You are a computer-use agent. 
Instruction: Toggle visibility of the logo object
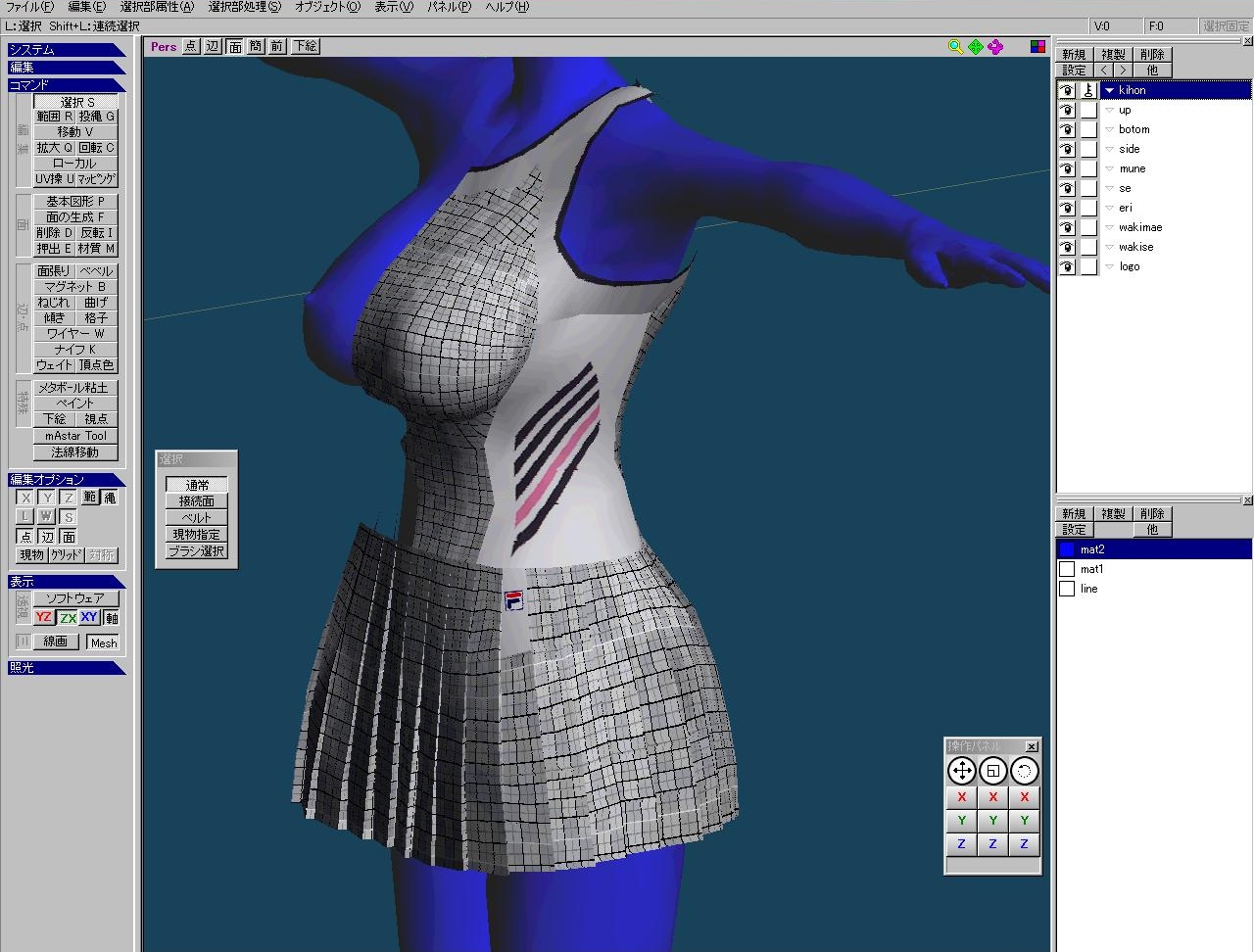click(1066, 266)
